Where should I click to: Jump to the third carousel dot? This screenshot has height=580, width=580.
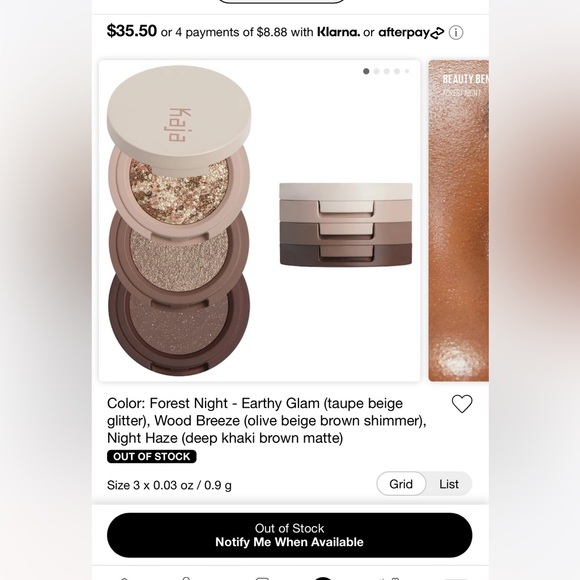[387, 71]
